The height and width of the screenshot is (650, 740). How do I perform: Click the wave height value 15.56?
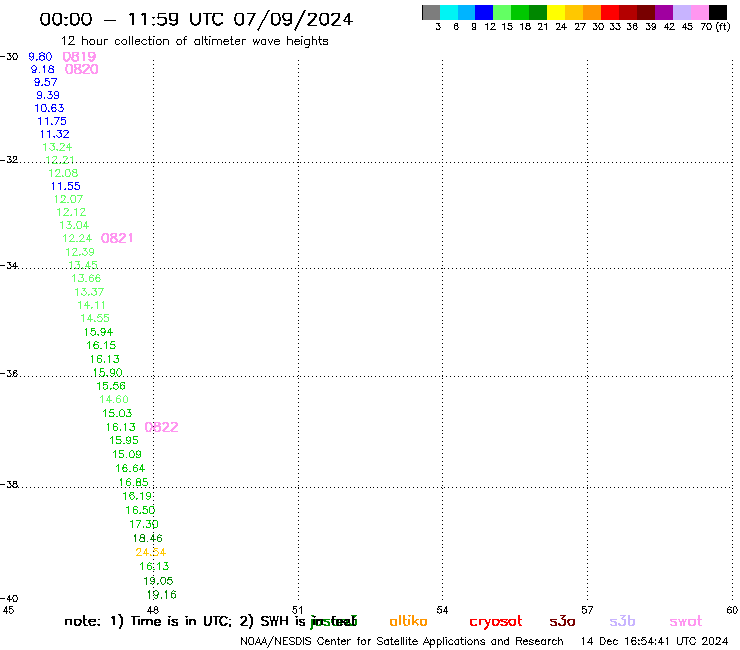pyautogui.click(x=111, y=386)
